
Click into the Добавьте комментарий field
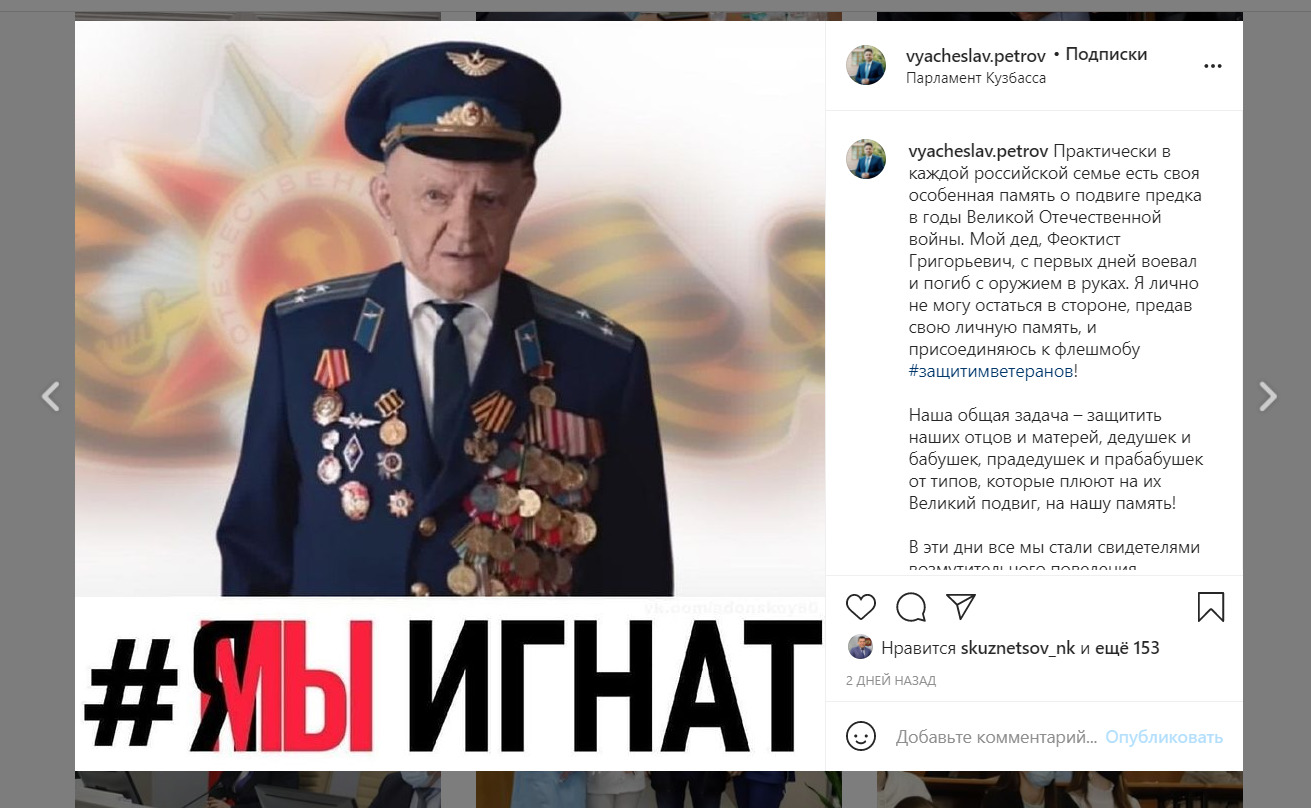(x=996, y=737)
